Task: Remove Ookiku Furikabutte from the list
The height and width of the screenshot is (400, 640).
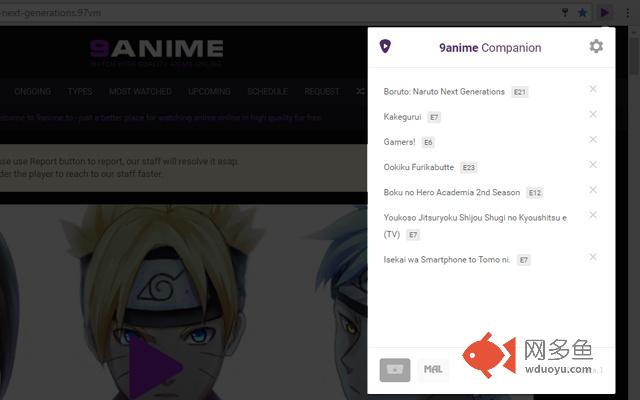Action: [x=593, y=164]
